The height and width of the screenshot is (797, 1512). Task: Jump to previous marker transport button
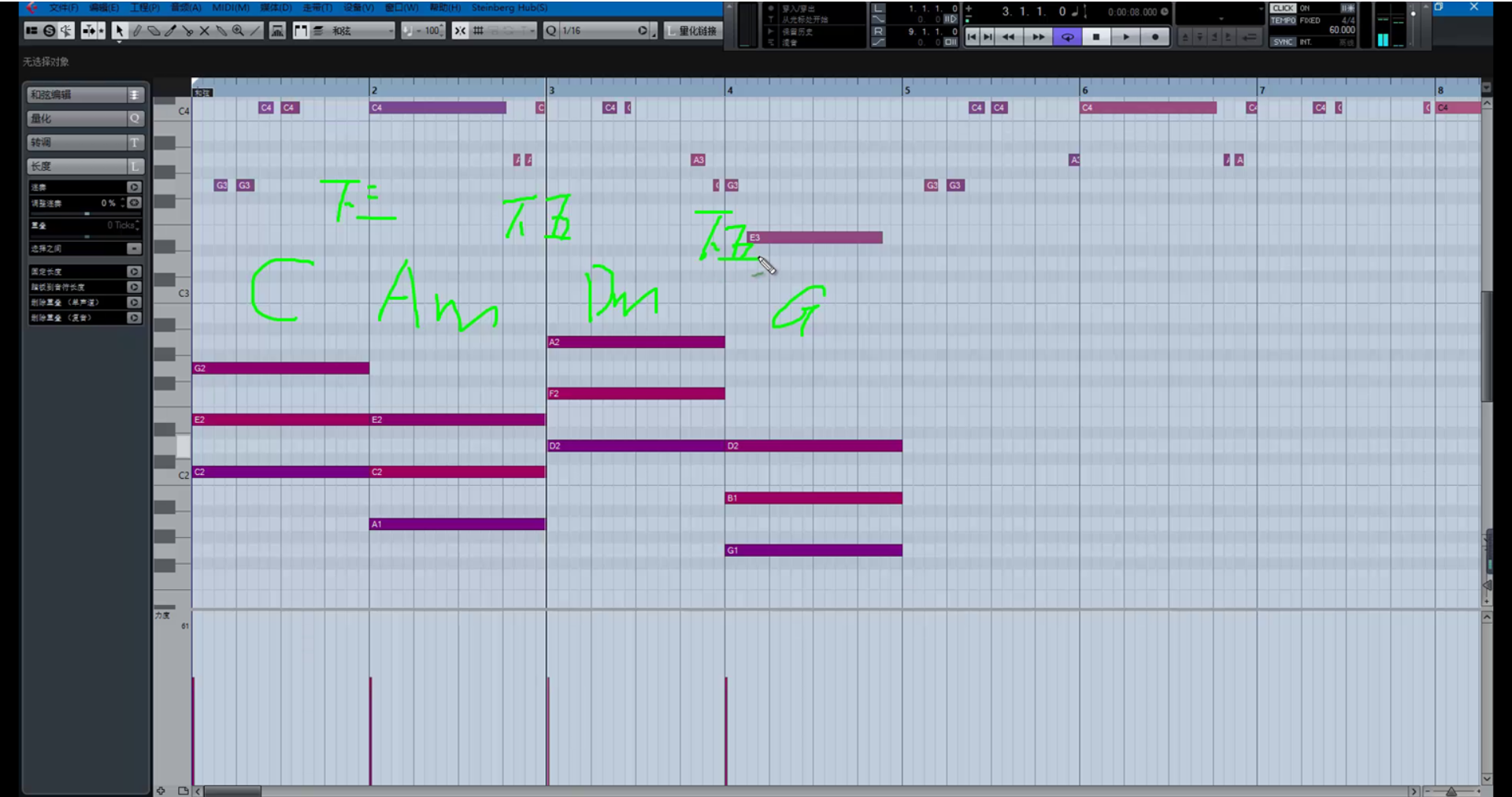(x=972, y=37)
